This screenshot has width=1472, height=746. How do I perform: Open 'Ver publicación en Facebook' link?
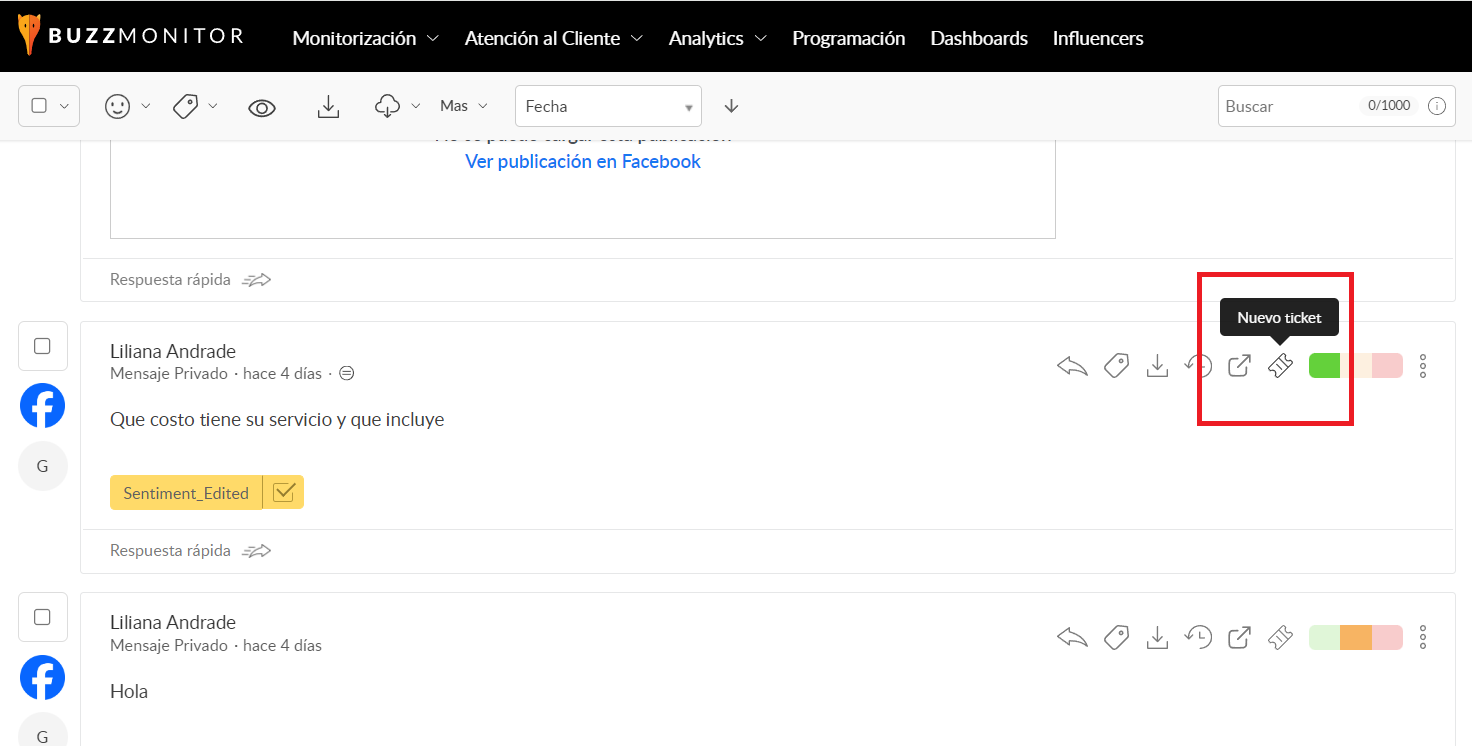click(x=583, y=161)
